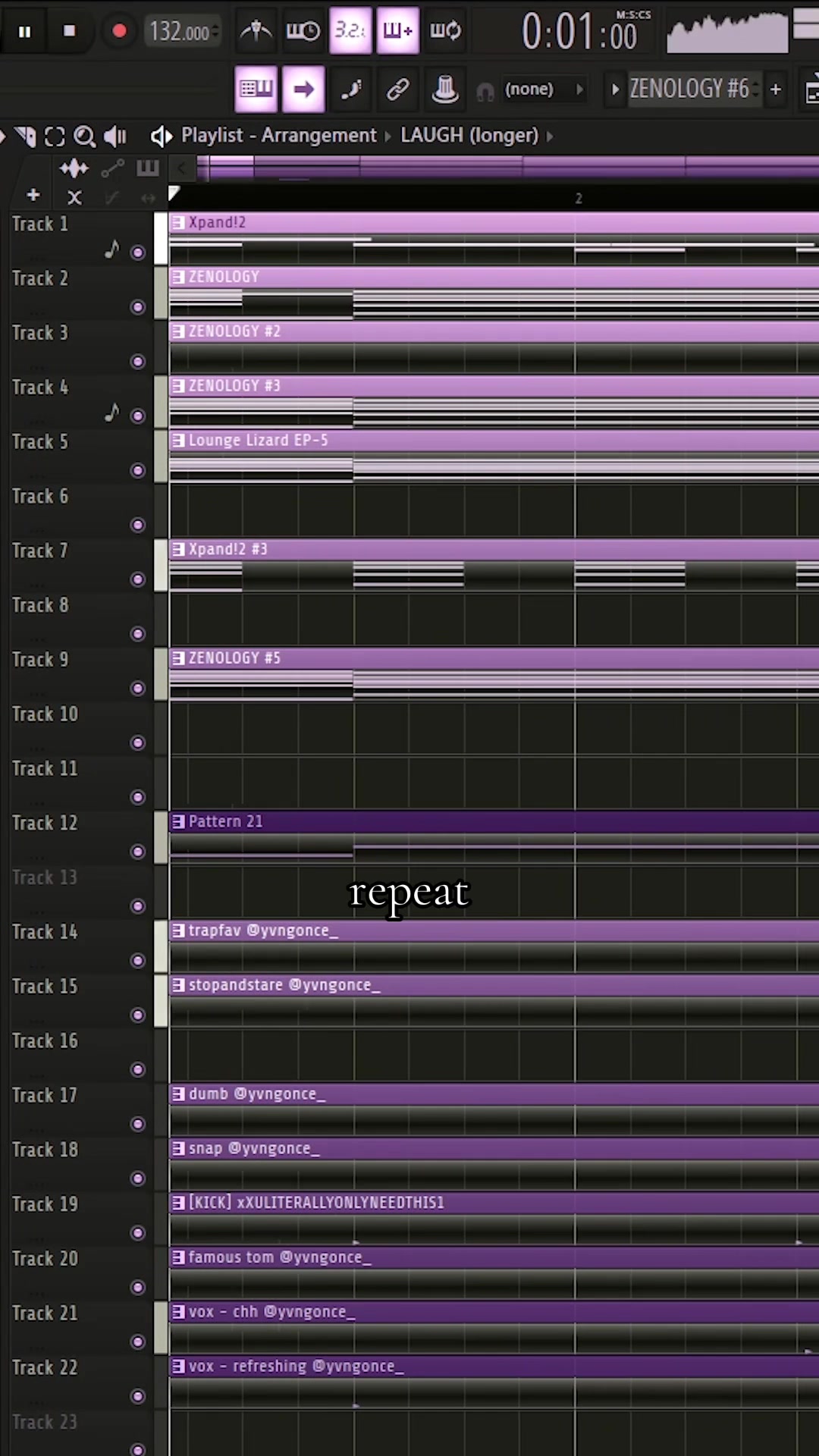Screen dimensions: 819x1456
Task: Toggle the link chain icon in toolbar
Action: tap(397, 90)
